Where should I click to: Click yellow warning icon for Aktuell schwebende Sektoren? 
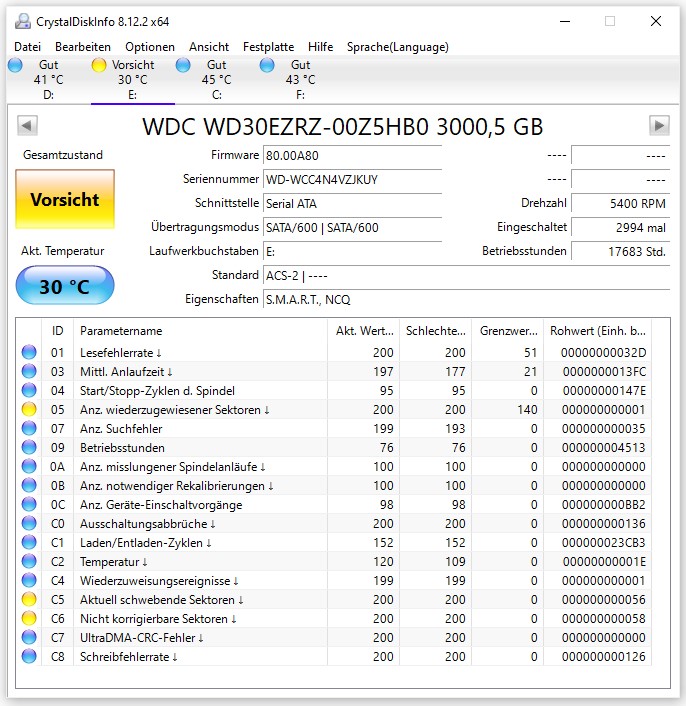pyautogui.click(x=29, y=599)
